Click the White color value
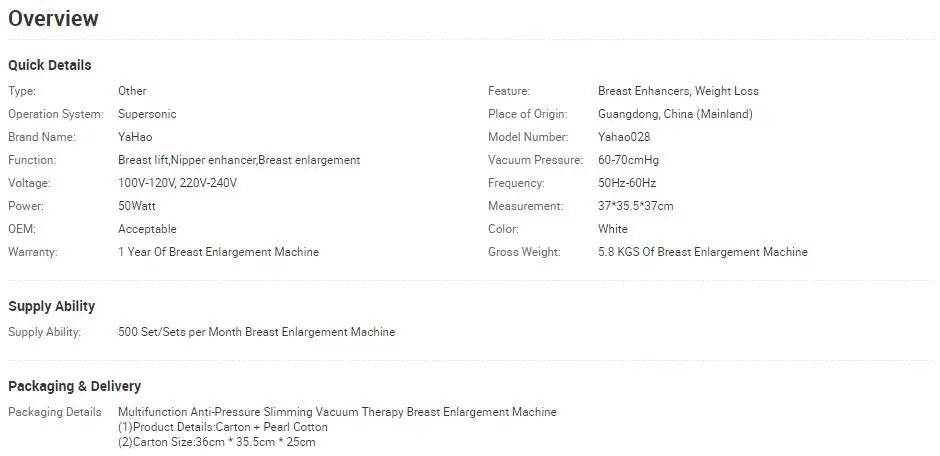Screen dimensions: 940x456 pyautogui.click(x=613, y=229)
